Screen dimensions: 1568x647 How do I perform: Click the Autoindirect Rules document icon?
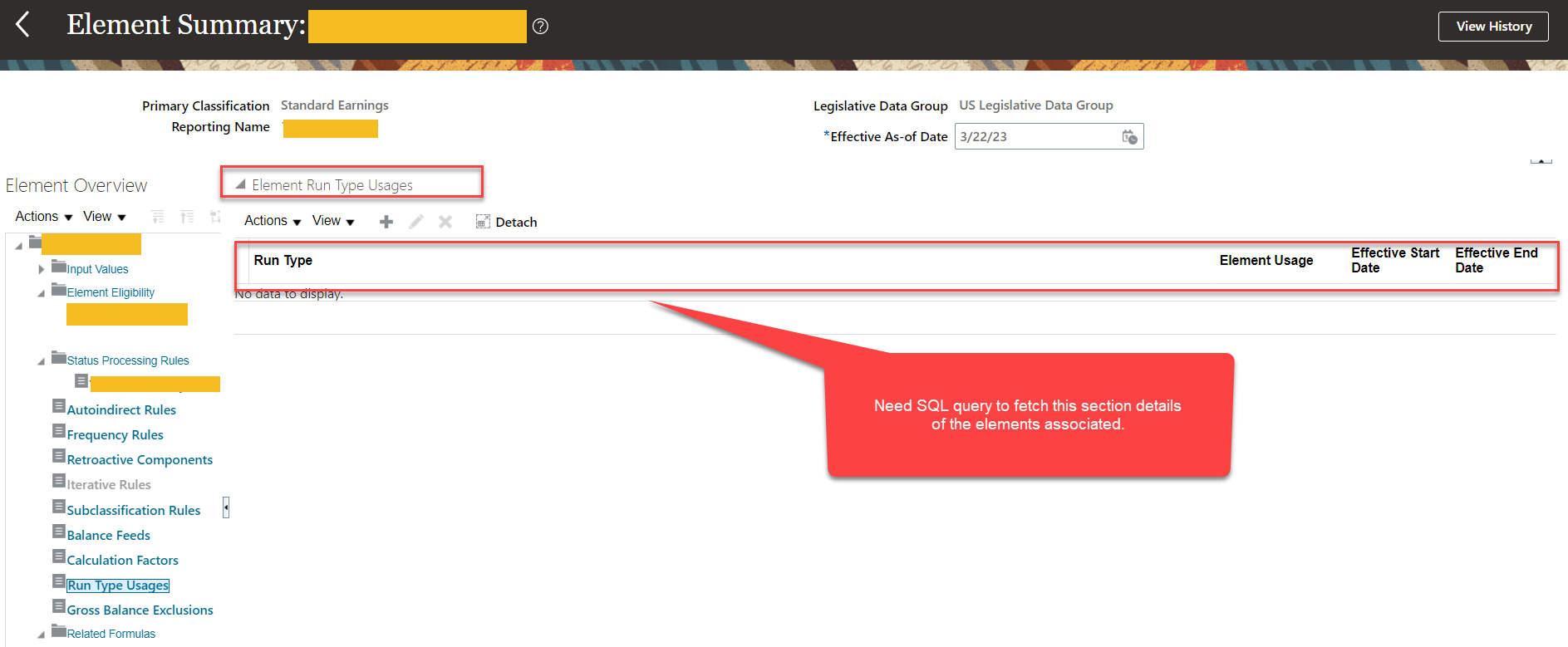point(58,406)
